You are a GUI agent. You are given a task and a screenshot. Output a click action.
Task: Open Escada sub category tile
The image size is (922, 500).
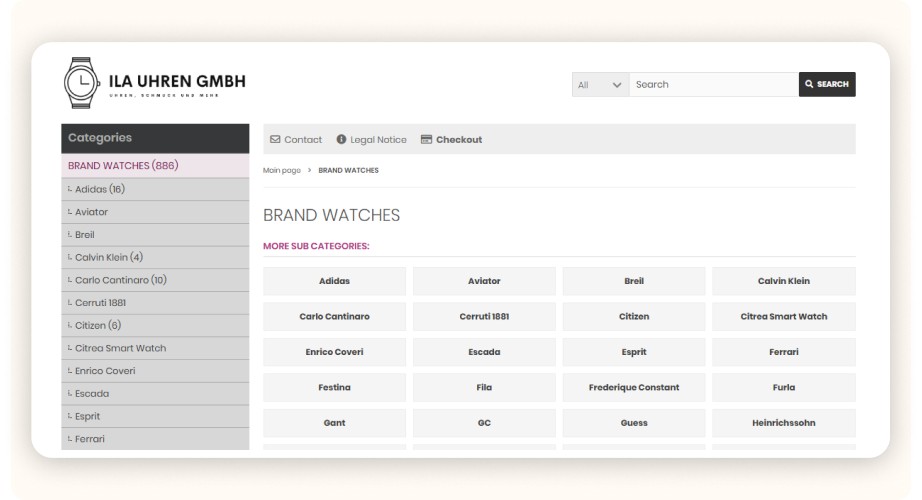[x=484, y=352]
